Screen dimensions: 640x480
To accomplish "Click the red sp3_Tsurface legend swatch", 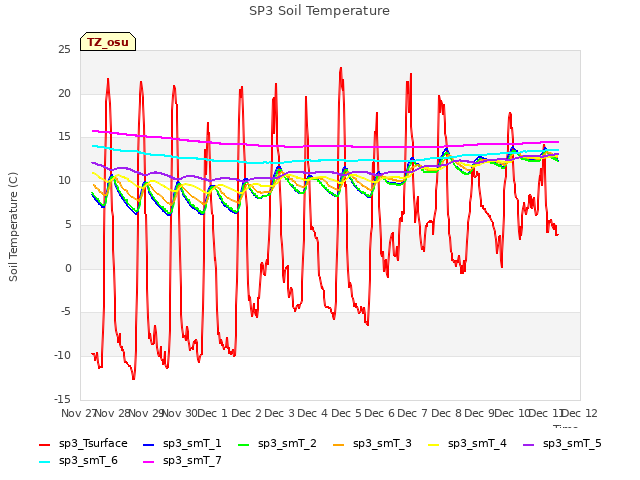I will pos(44,444).
